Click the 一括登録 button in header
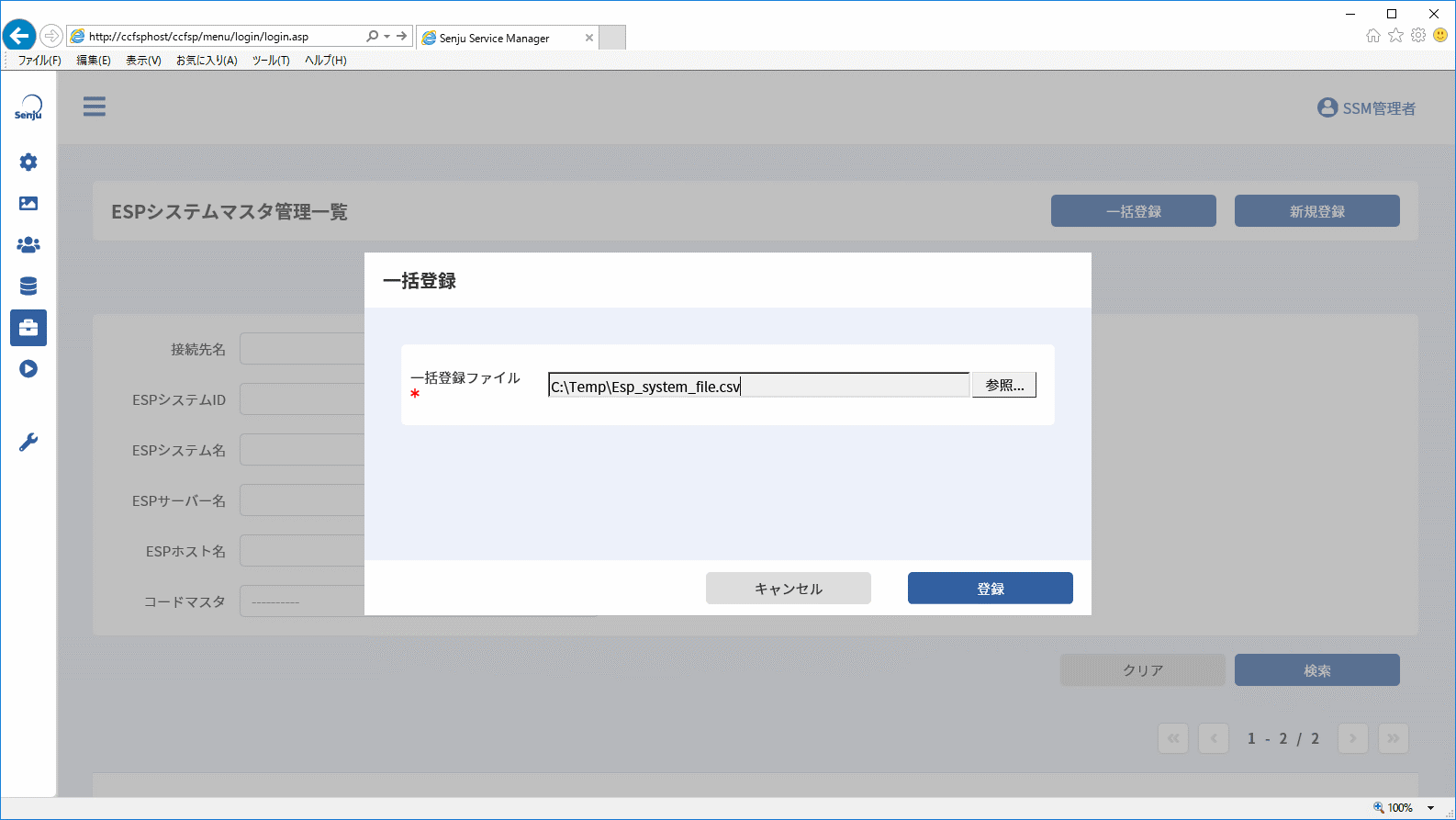The height and width of the screenshot is (820, 1456). point(1134,211)
